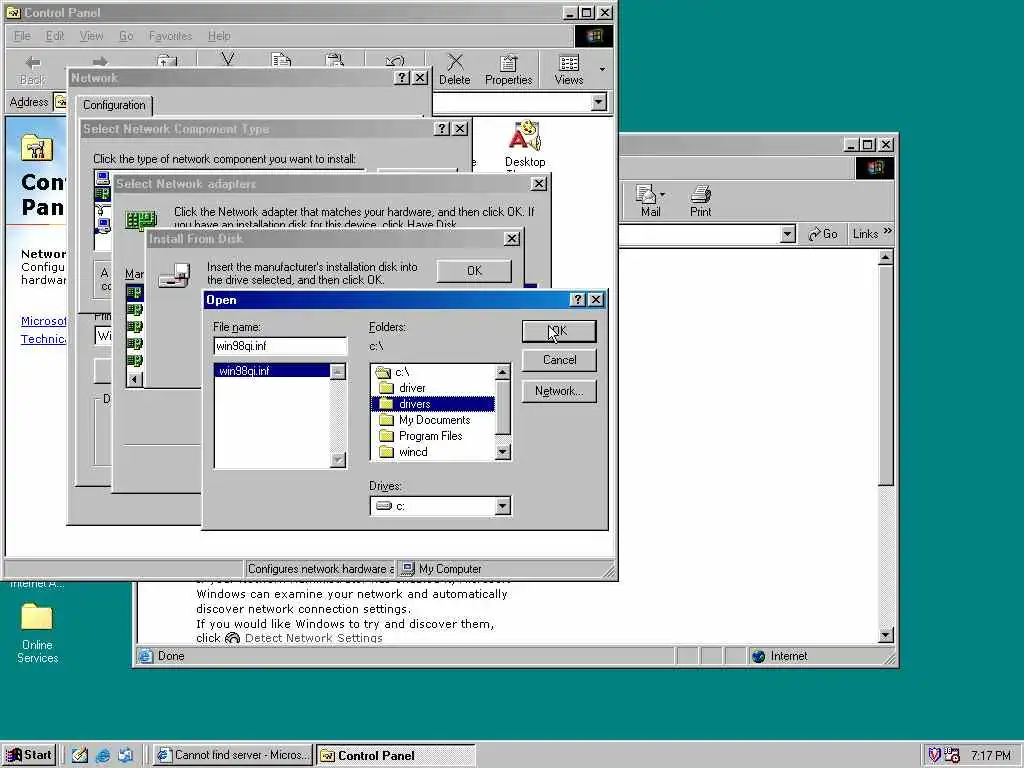Open the Online Services desktop folder
Image resolution: width=1024 pixels, height=768 pixels.
[x=37, y=633]
